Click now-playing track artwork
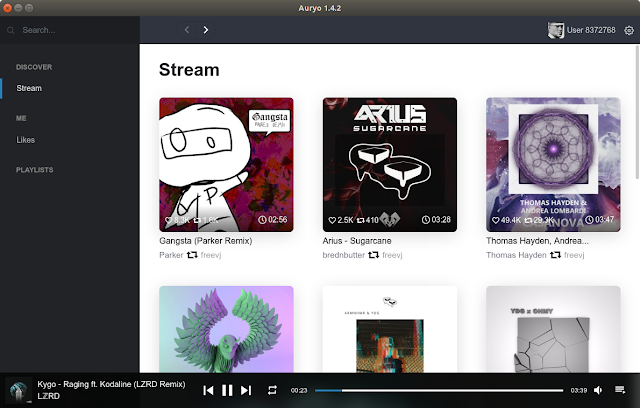This screenshot has height=408, width=640. pos(18,390)
